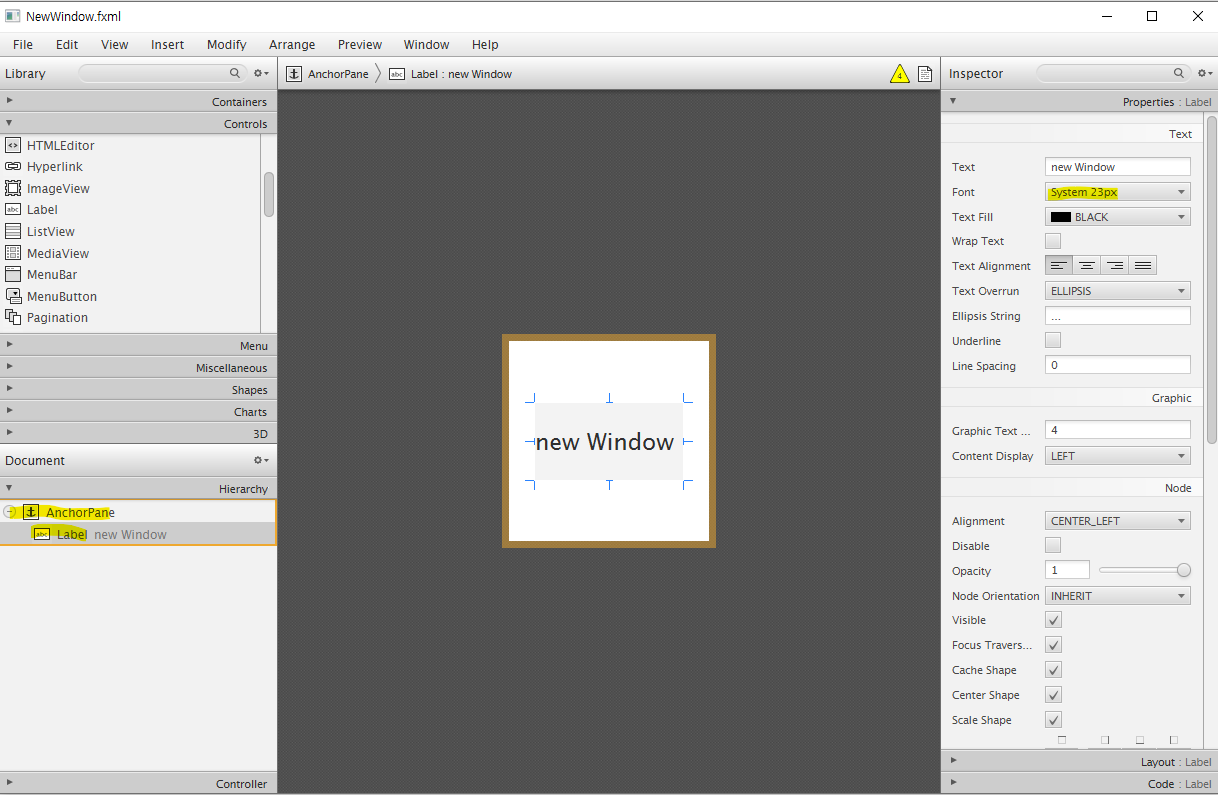
Task: Open the Modify menu
Action: (x=227, y=44)
